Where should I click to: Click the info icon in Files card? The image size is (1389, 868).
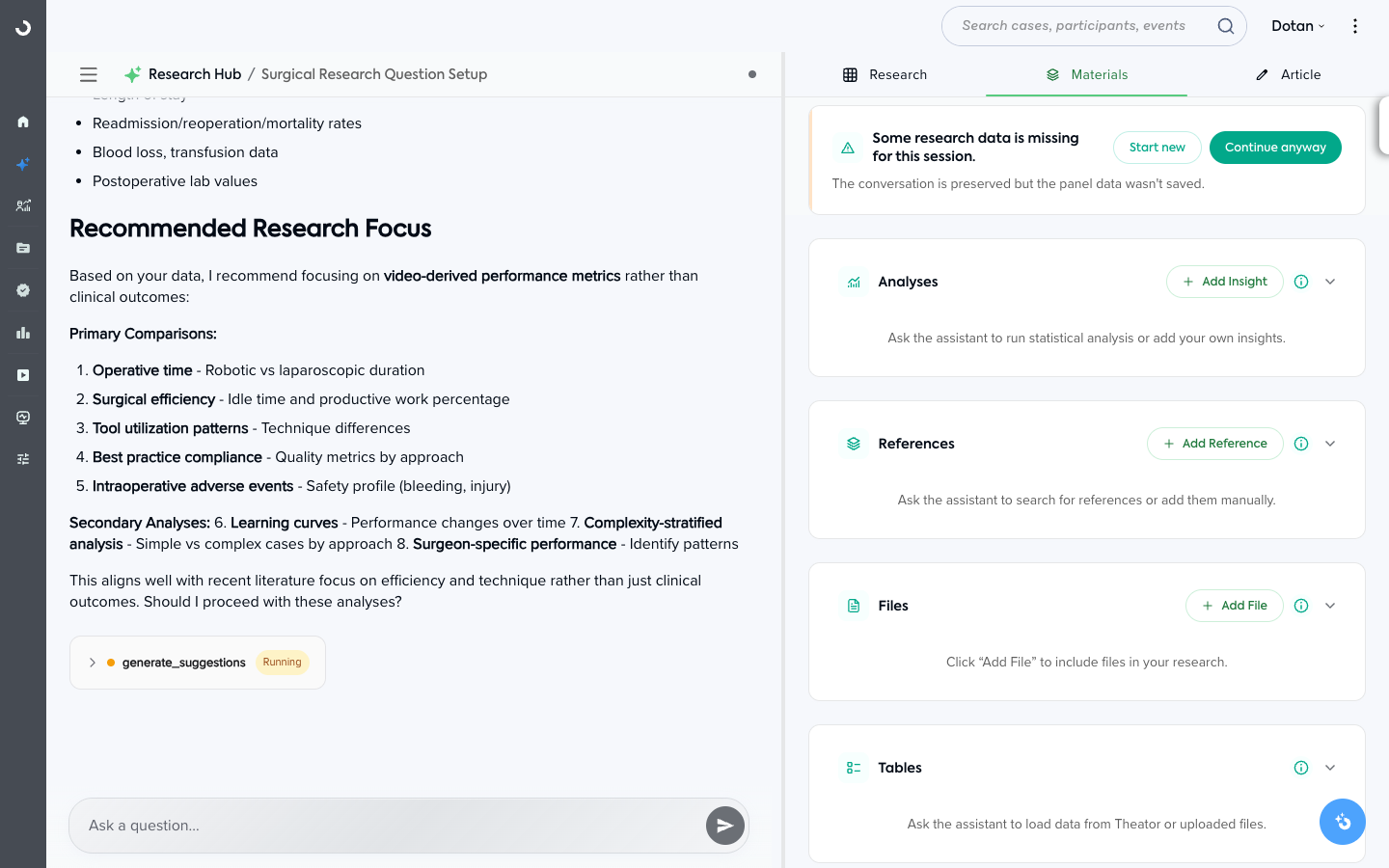(1301, 606)
